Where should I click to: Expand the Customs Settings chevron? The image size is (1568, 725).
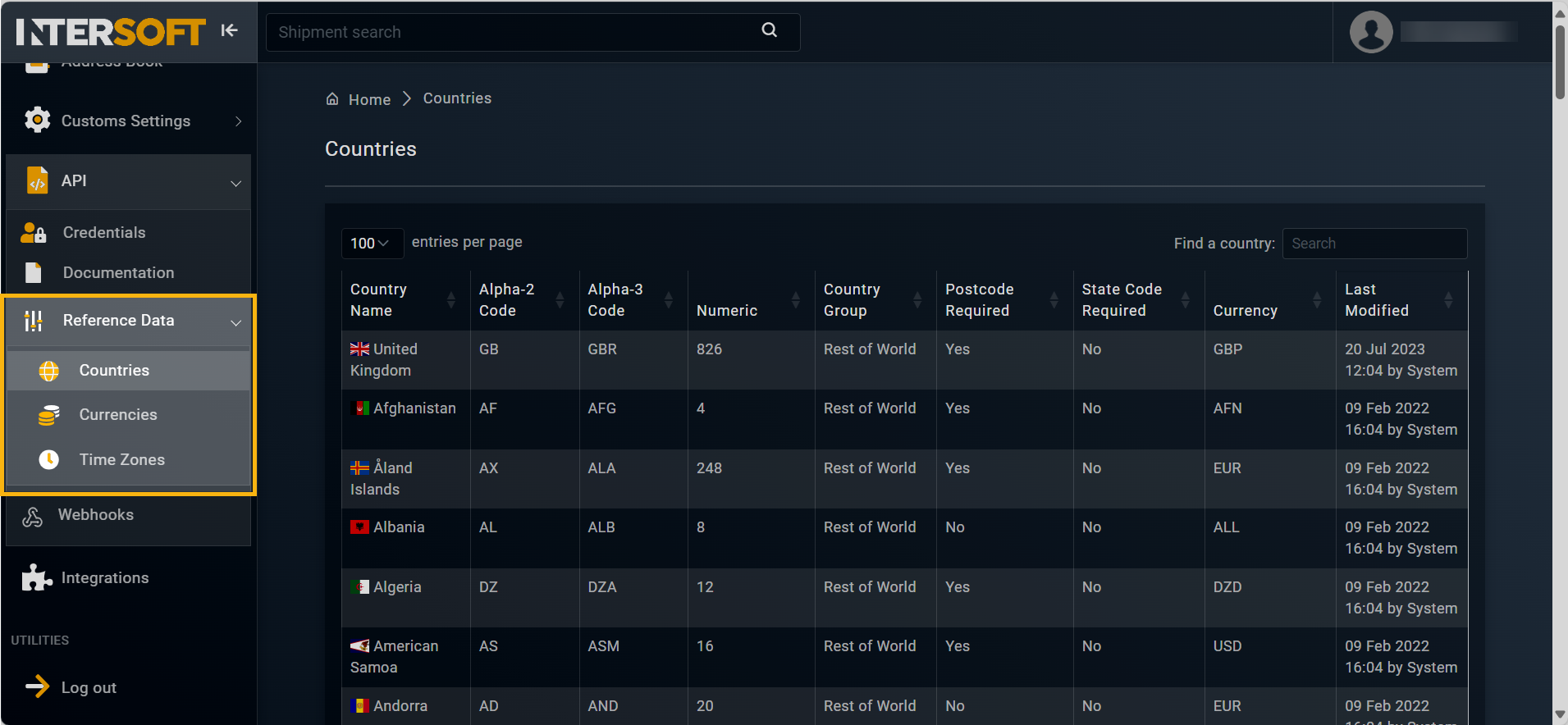click(238, 121)
